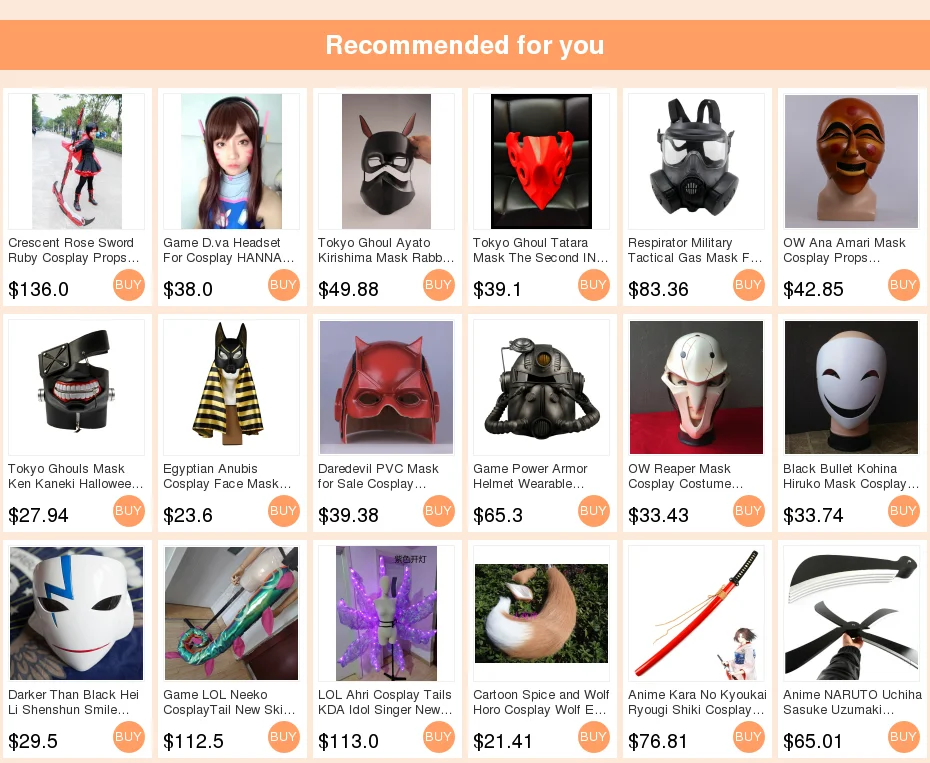Image resolution: width=930 pixels, height=763 pixels.
Task: View the Tokyo Ghouls Ken Kaneki Mask thumbnail
Action: pos(77,387)
